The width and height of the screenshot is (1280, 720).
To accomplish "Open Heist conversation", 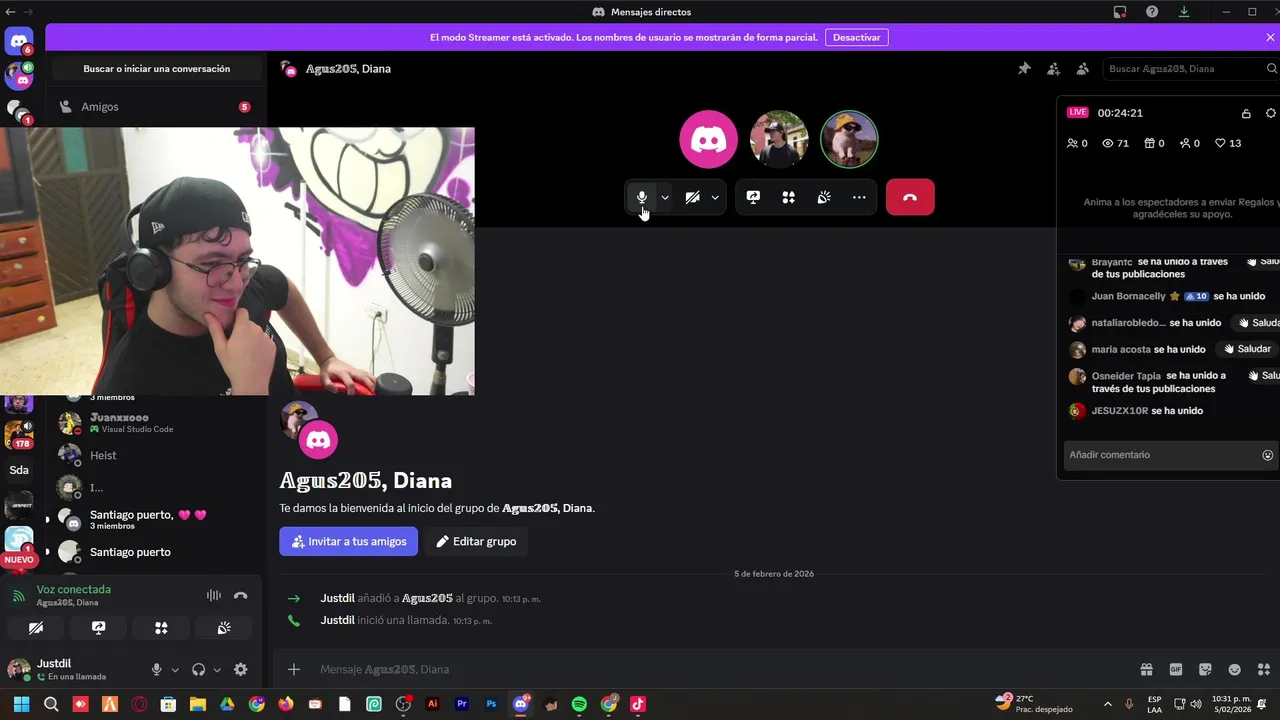I will 156,455.
